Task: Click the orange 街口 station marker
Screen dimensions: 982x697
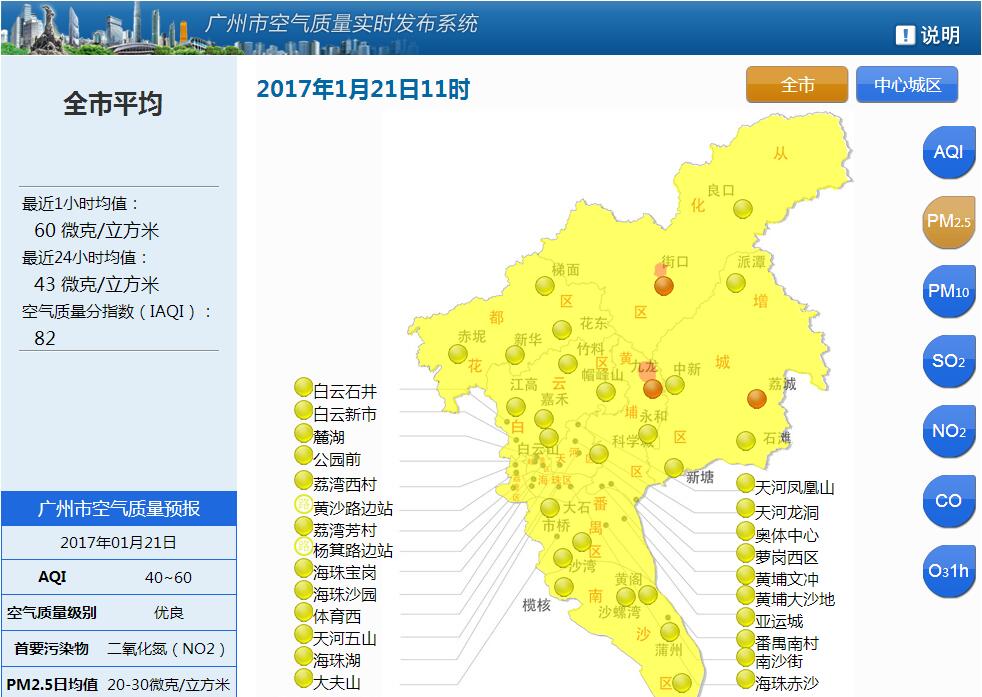Action: coord(664,287)
